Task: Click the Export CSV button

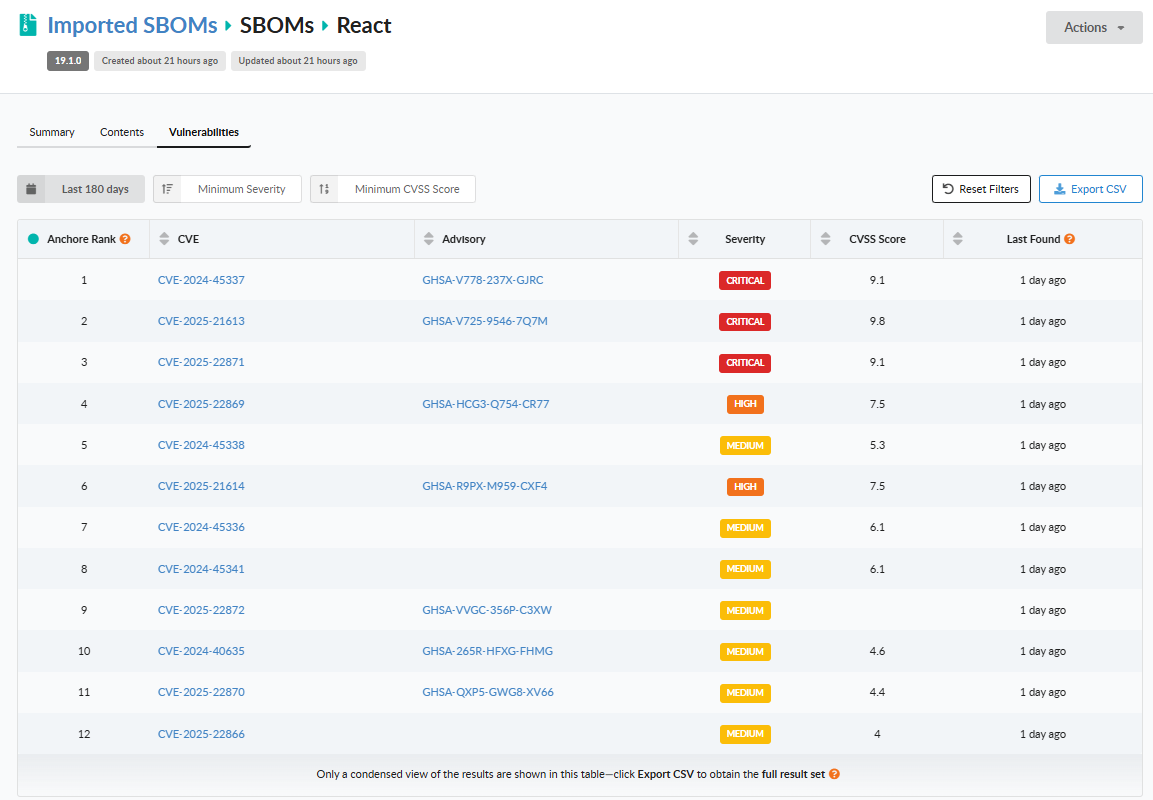Action: [x=1090, y=189]
